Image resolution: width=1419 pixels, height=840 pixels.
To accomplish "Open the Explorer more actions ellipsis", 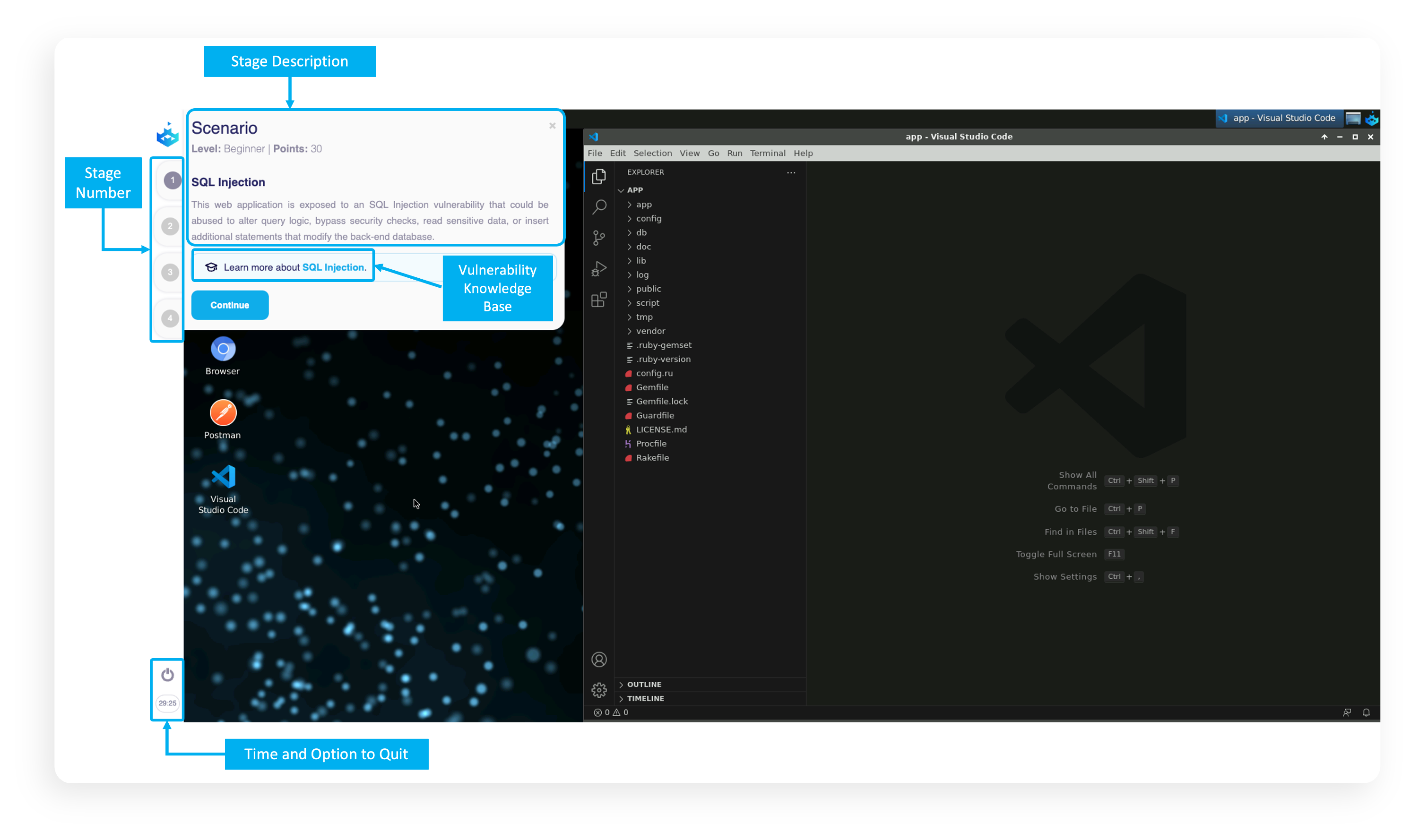I will pyautogui.click(x=790, y=172).
